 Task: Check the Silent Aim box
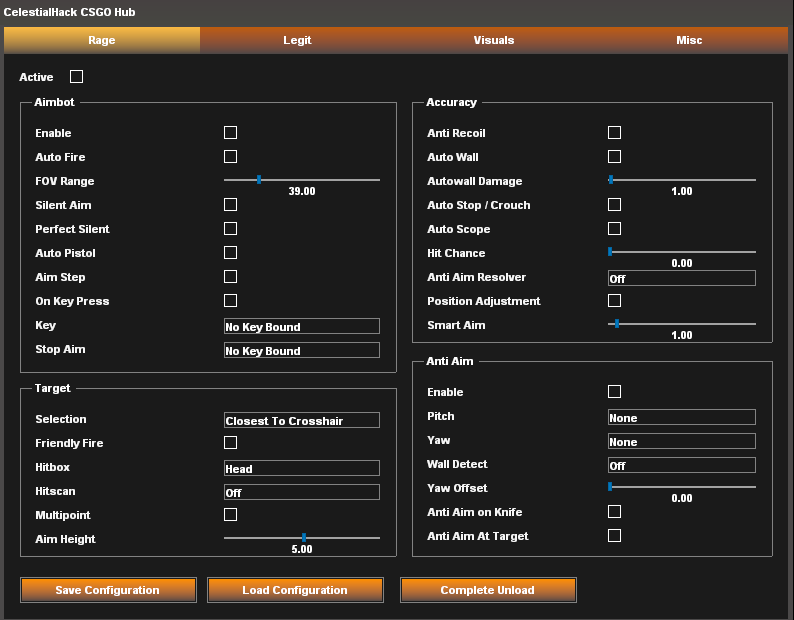(x=230, y=205)
